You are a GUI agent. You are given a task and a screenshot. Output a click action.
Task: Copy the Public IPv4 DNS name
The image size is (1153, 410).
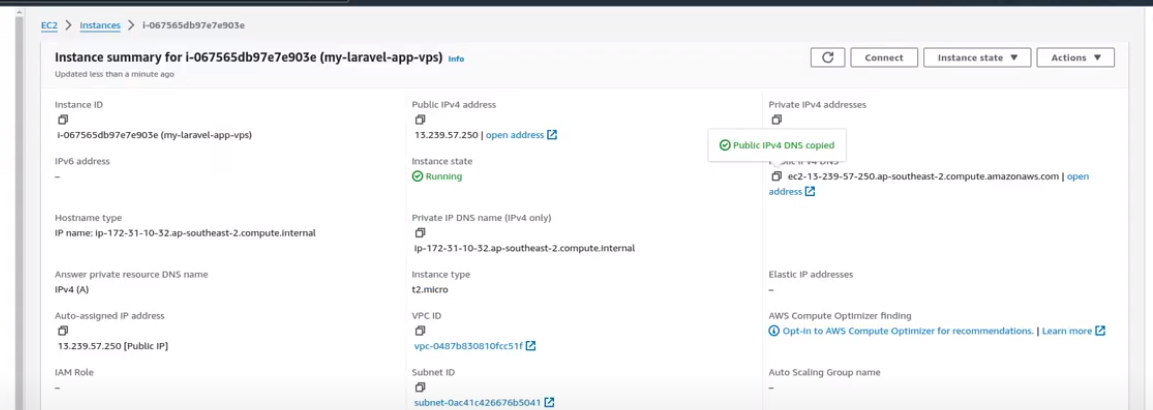pos(777,176)
